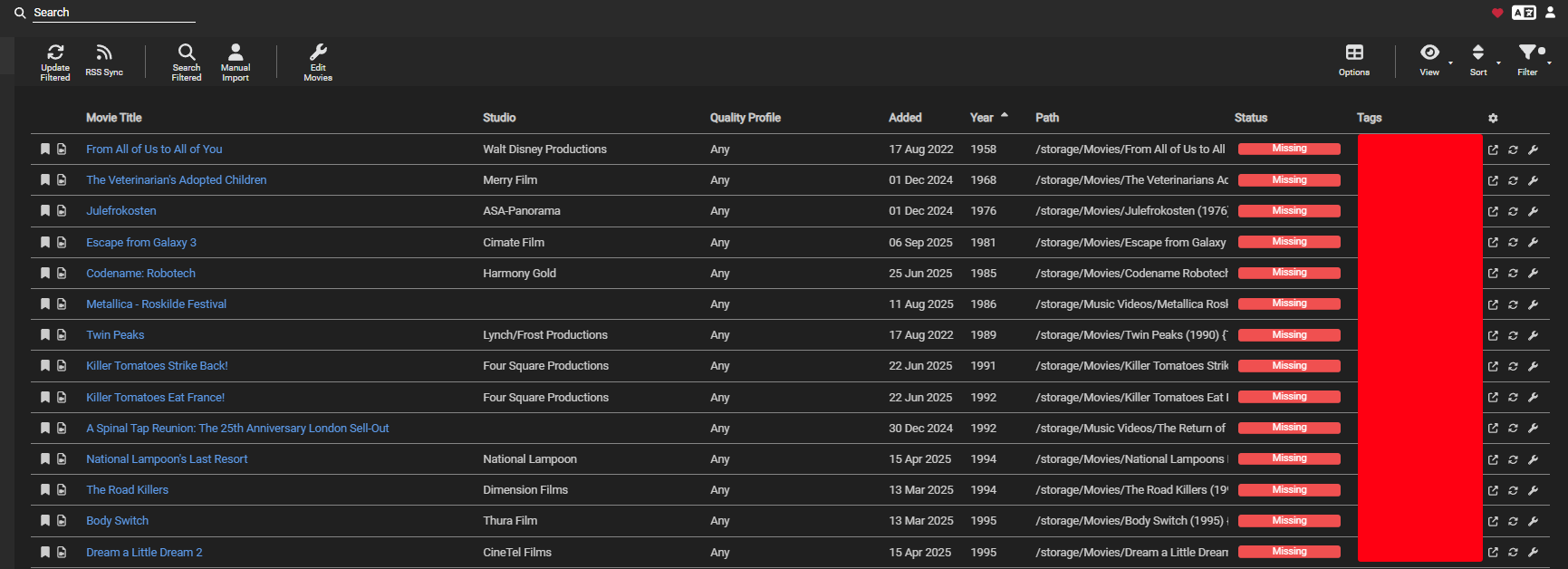The image size is (1568, 569).
Task: Toggle monitored bookmark for Twin Peaks
Action: click(x=45, y=335)
